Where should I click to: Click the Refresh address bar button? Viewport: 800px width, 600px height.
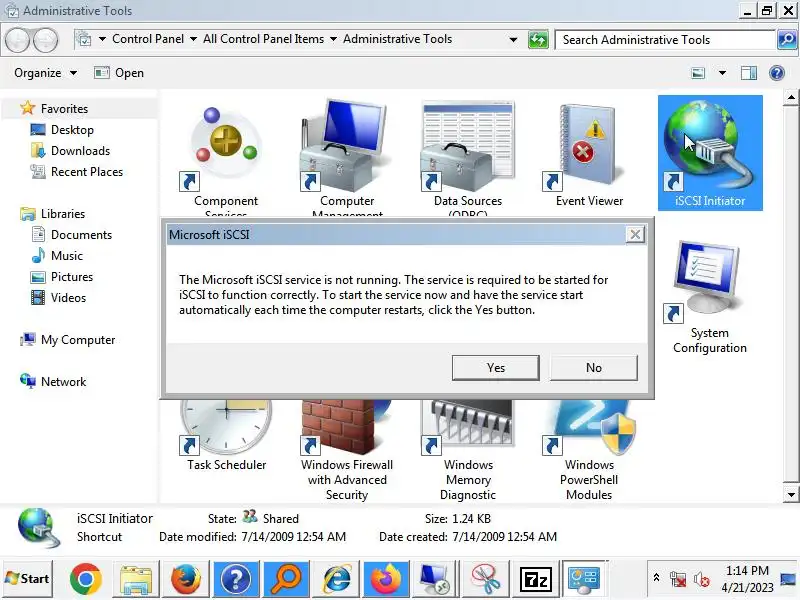click(538, 40)
